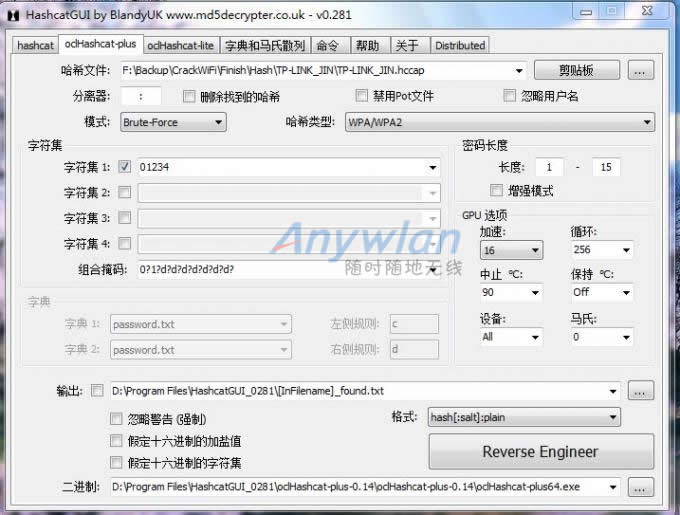Click the Reverse Engineer button
This screenshot has height=515, width=680.
pyautogui.click(x=541, y=452)
